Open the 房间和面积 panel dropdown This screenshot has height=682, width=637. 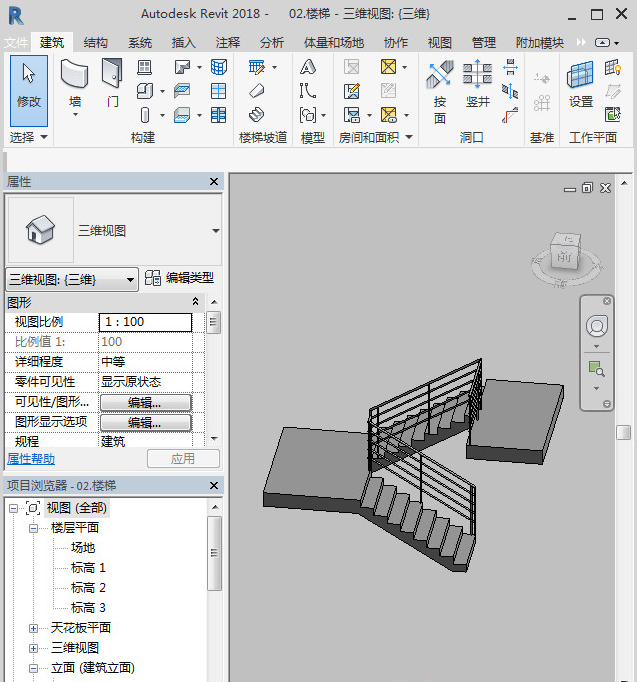pyautogui.click(x=409, y=137)
